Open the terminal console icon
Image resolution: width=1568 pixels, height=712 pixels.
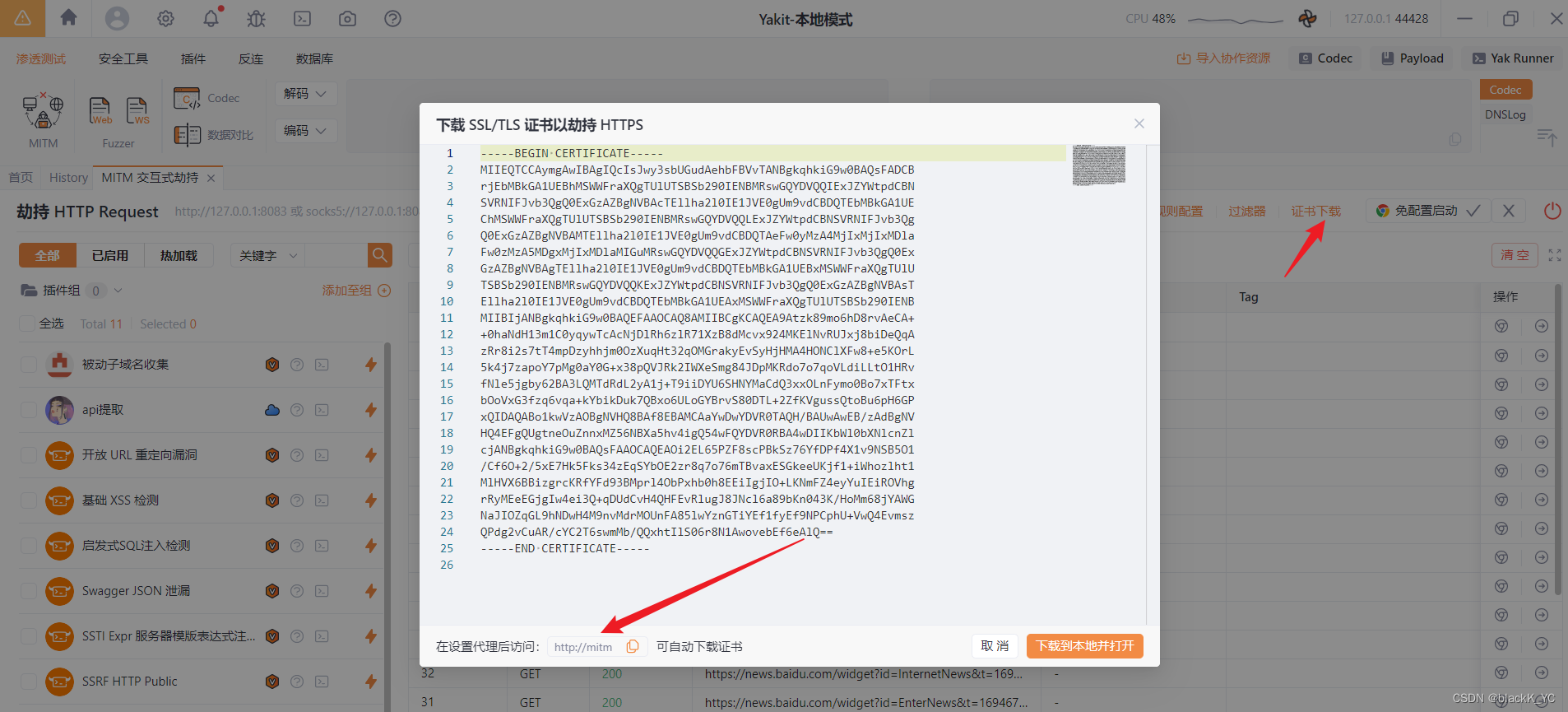pos(302,18)
